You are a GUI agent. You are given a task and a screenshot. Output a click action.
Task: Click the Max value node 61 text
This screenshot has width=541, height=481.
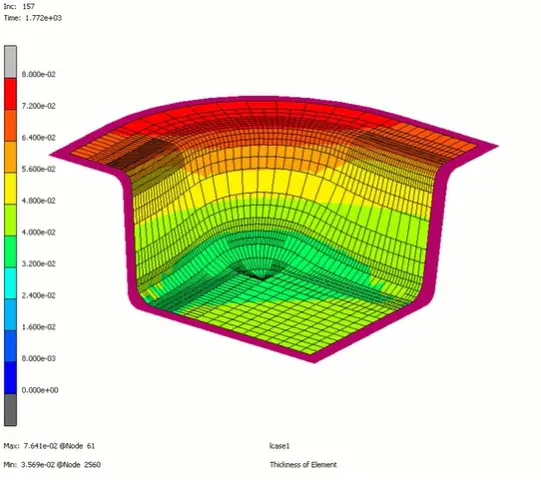[49, 446]
